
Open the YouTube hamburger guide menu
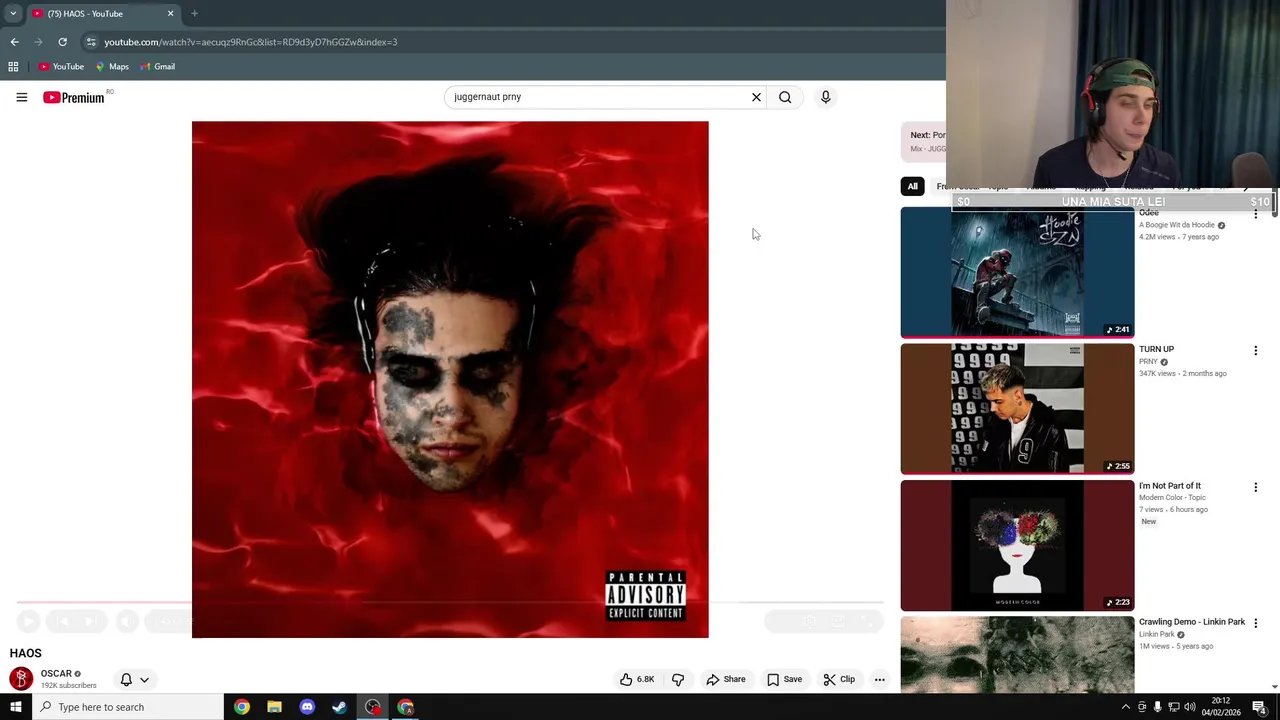coord(21,97)
